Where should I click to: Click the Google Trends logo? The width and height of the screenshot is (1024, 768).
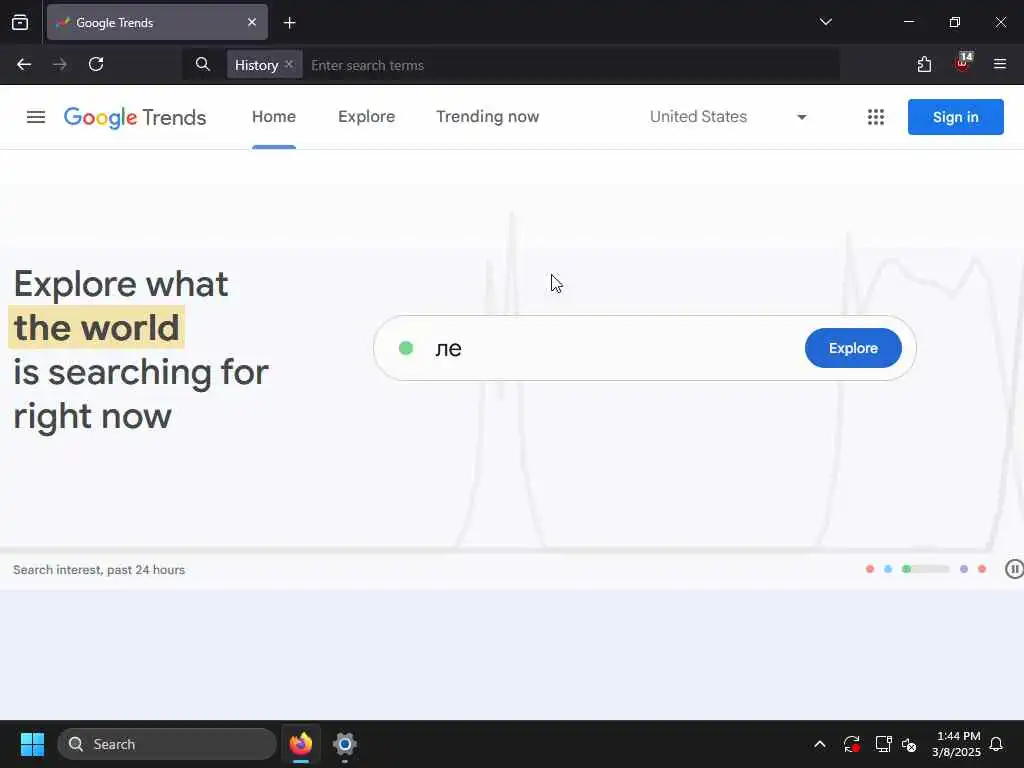135,117
